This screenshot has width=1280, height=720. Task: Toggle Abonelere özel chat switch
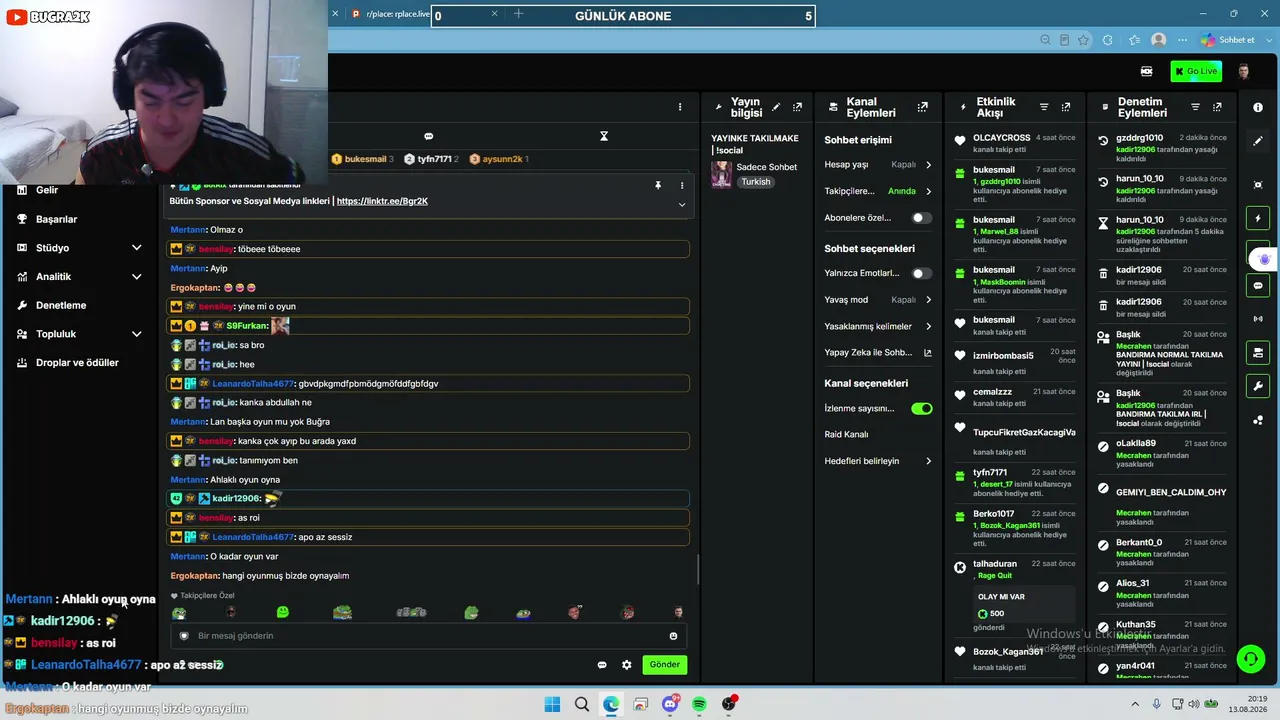[921, 218]
